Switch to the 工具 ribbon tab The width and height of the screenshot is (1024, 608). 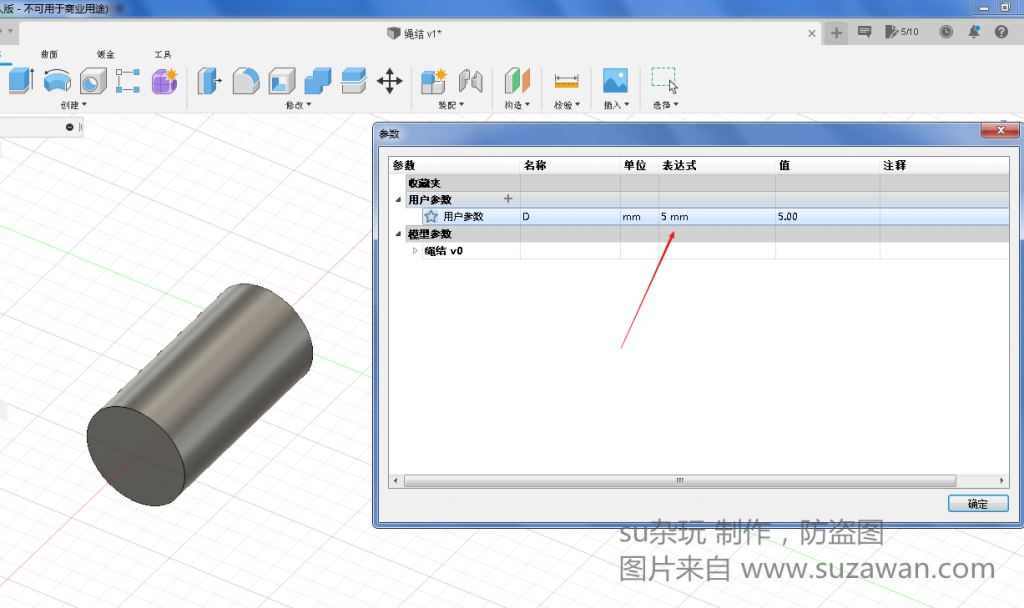(x=163, y=55)
